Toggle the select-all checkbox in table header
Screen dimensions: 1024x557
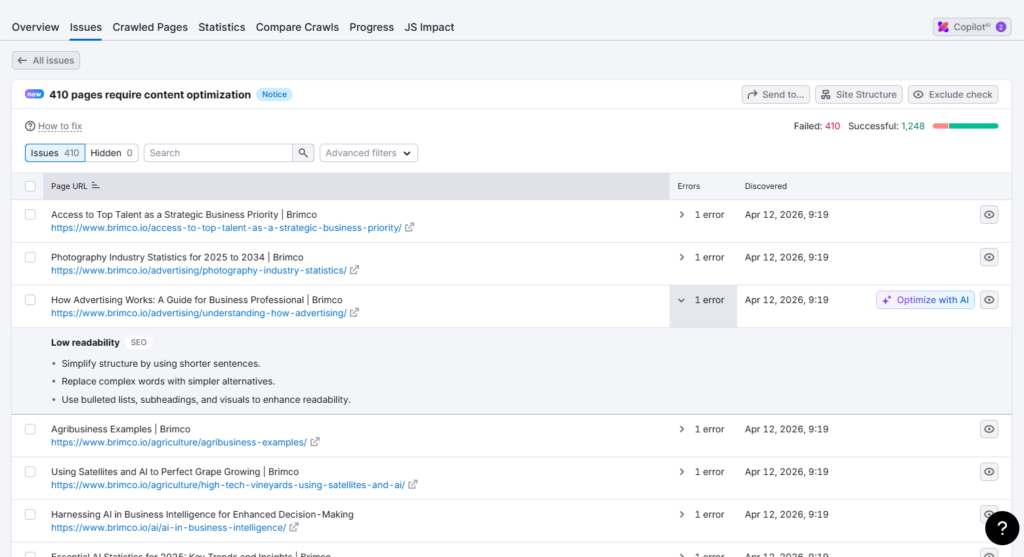coord(30,186)
